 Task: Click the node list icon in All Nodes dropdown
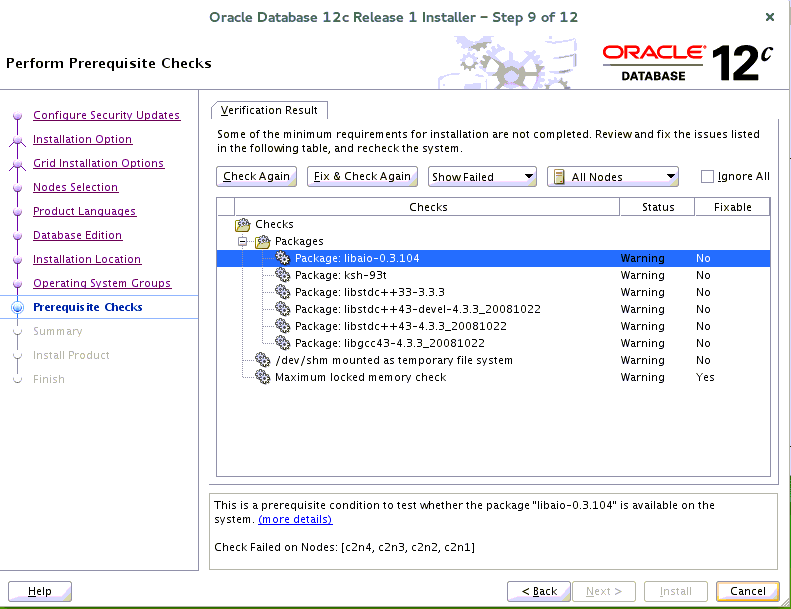coord(559,177)
